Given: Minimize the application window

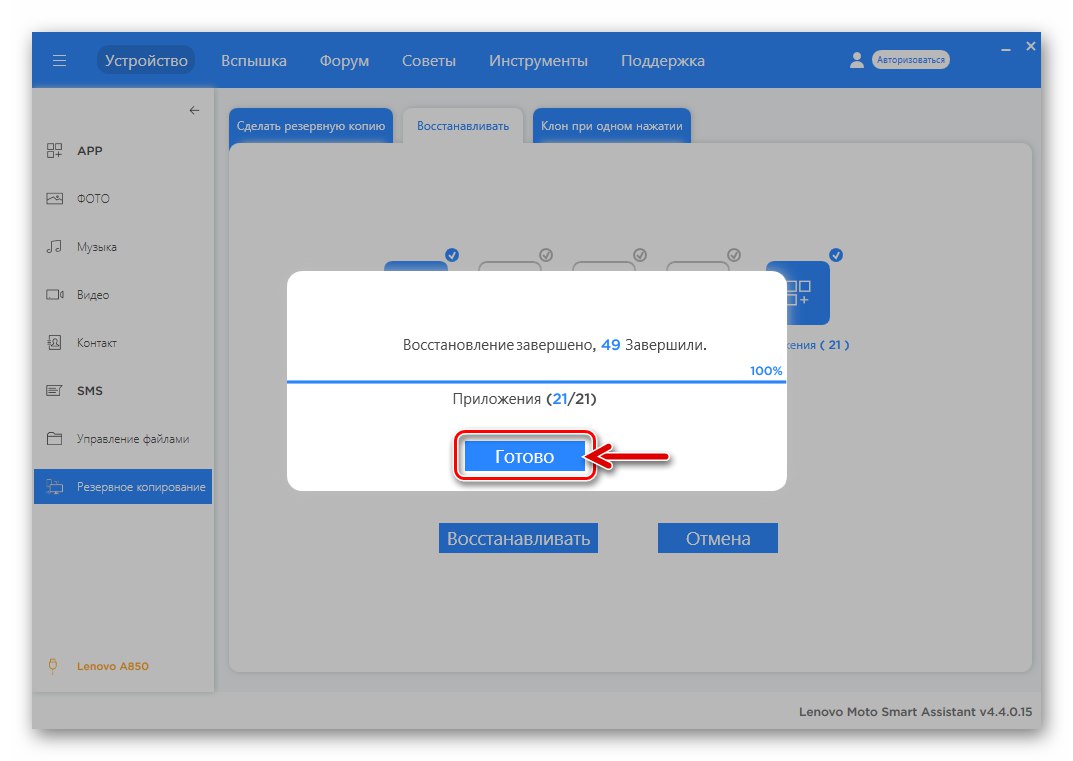Looking at the screenshot, I should point(1005,49).
